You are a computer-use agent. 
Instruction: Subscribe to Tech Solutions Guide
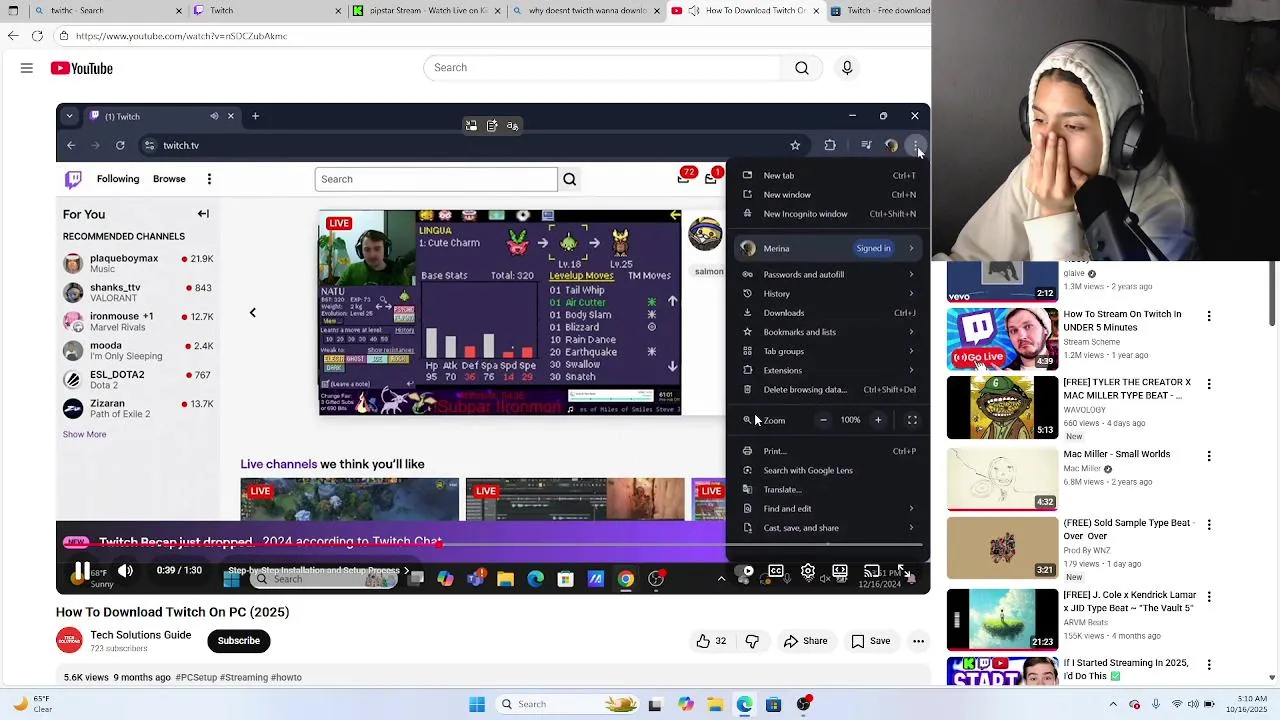click(x=238, y=641)
